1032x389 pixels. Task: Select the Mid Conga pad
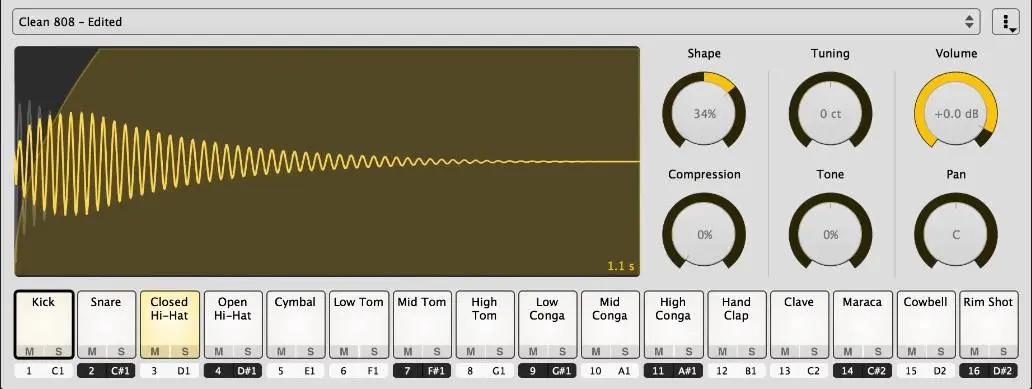coord(610,324)
